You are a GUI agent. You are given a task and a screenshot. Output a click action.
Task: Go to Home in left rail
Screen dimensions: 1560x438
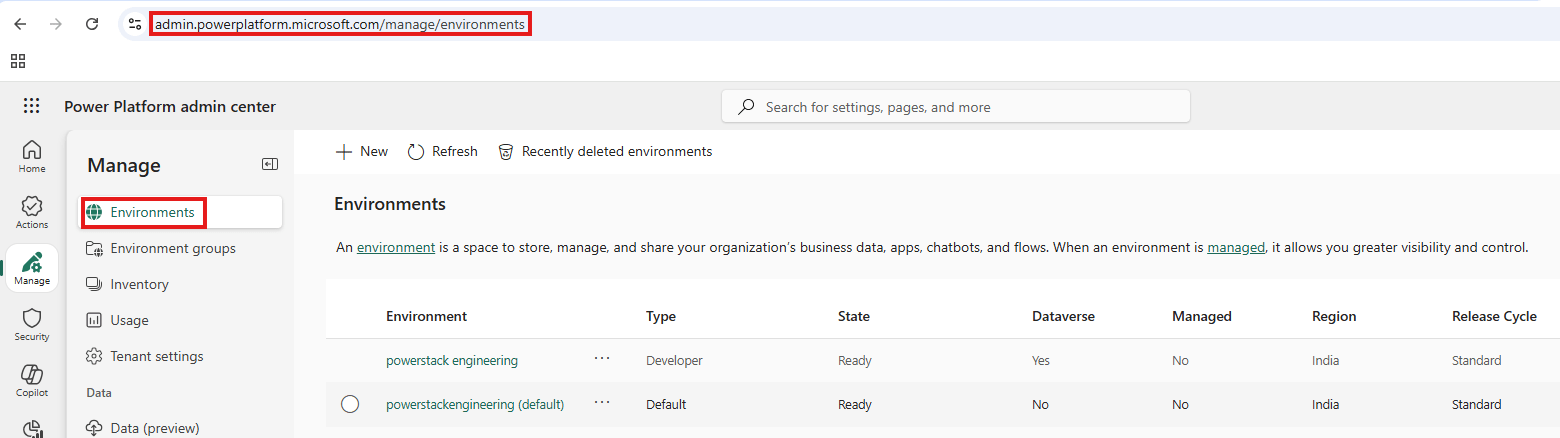[32, 156]
